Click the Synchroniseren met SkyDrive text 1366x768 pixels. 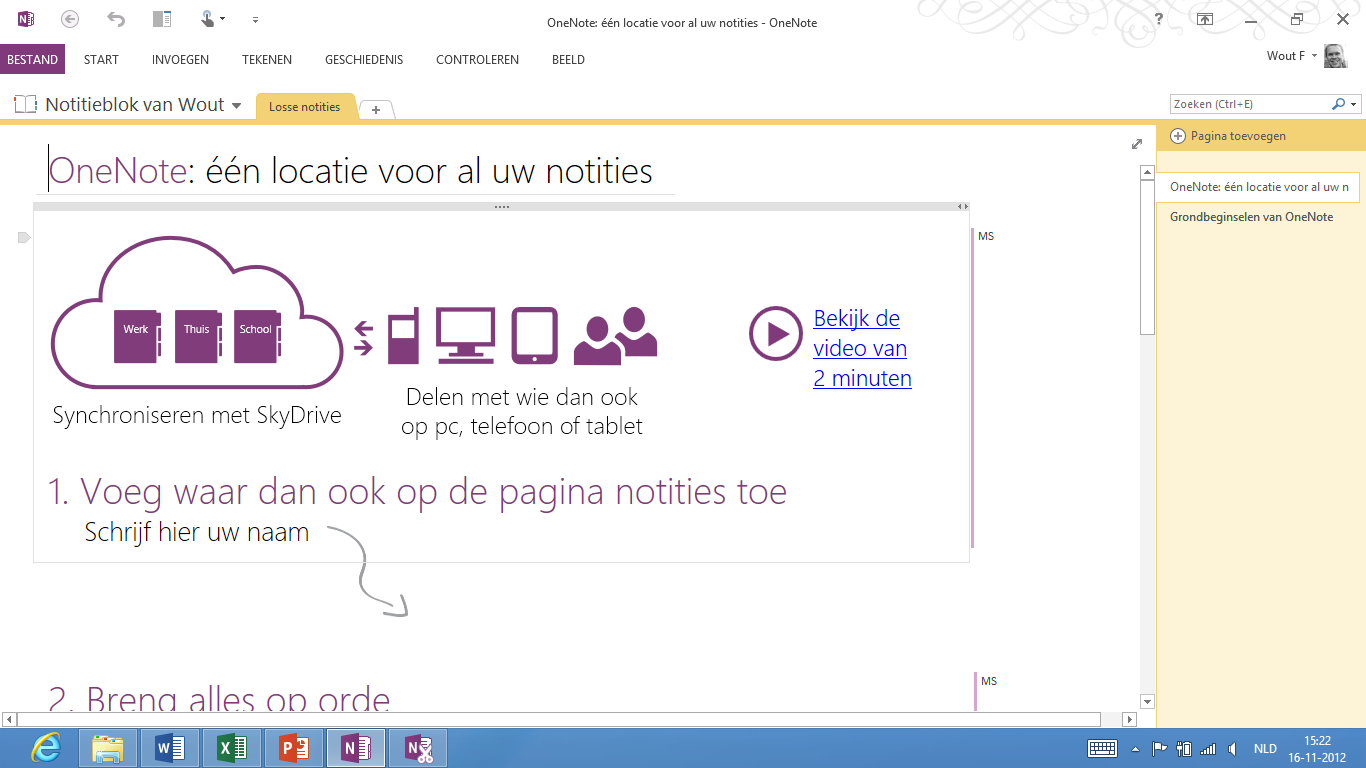click(x=197, y=415)
